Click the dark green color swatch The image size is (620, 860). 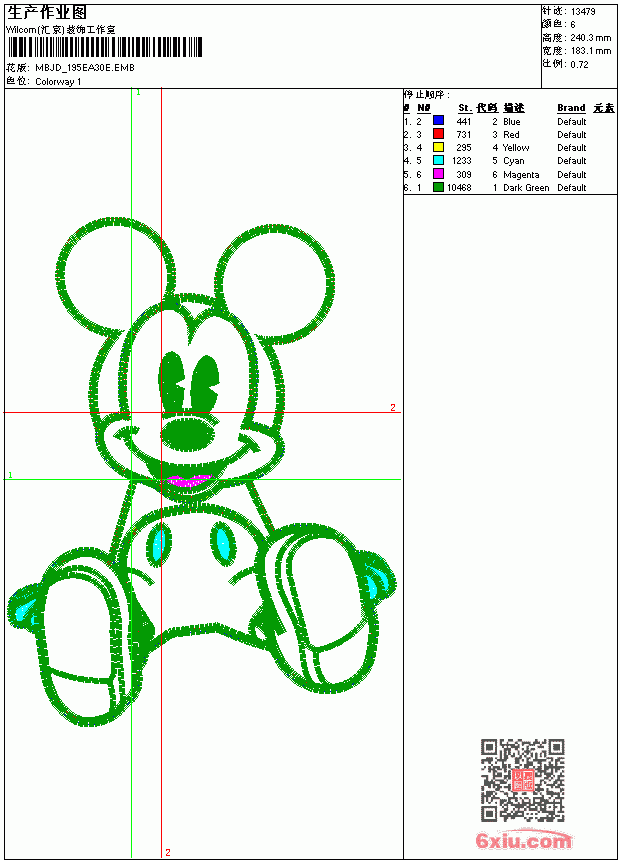(x=438, y=187)
